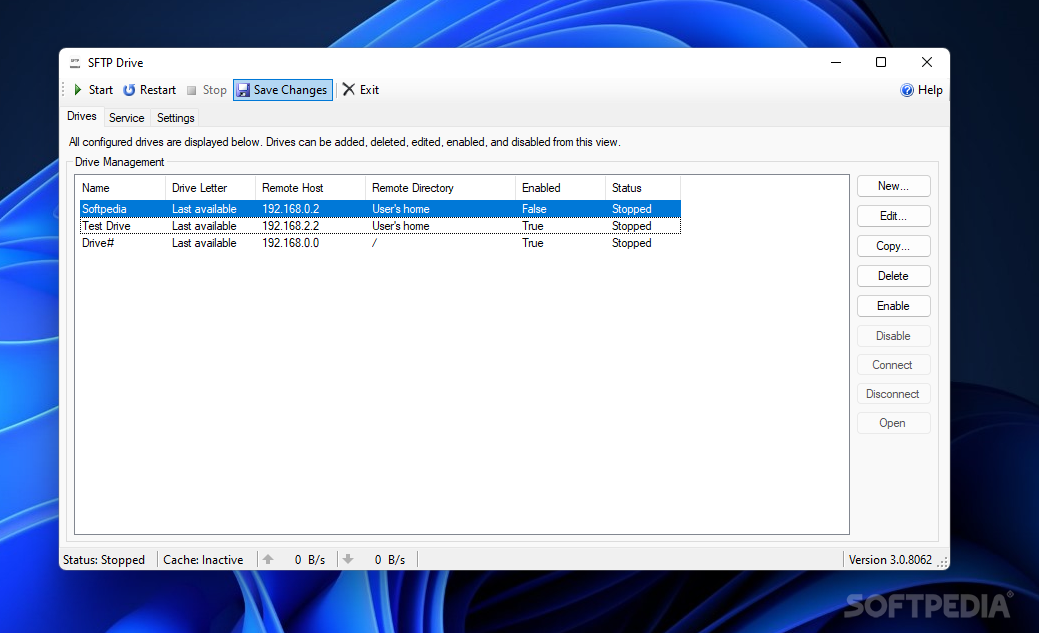Click the "/" remote directory cell
Image resolution: width=1039 pixels, height=633 pixels.
(x=374, y=243)
